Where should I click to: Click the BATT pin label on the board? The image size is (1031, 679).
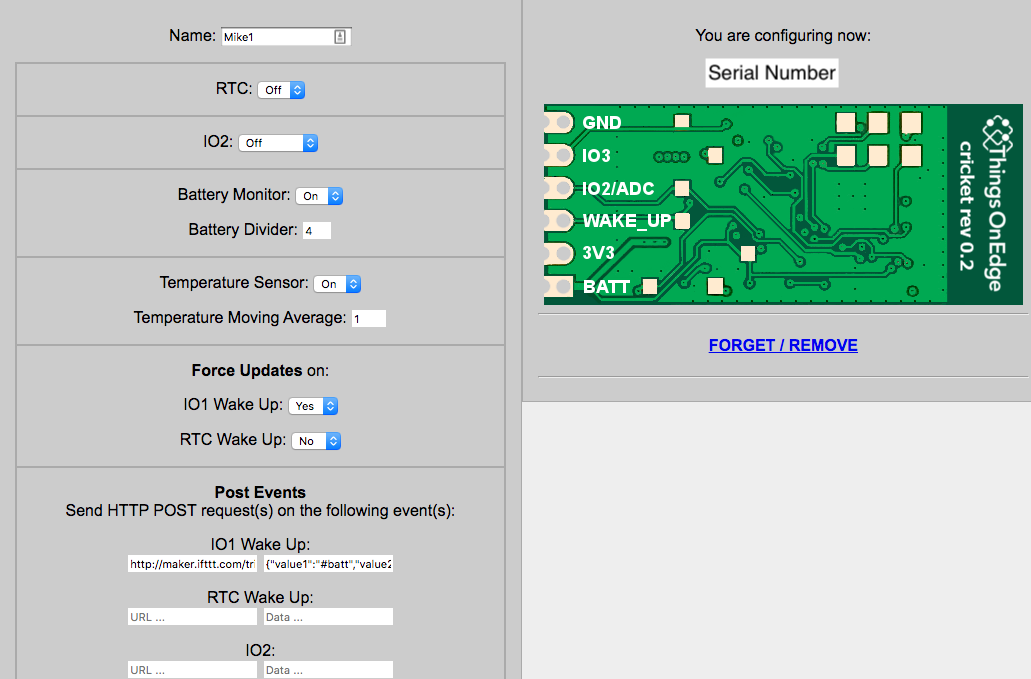[606, 287]
